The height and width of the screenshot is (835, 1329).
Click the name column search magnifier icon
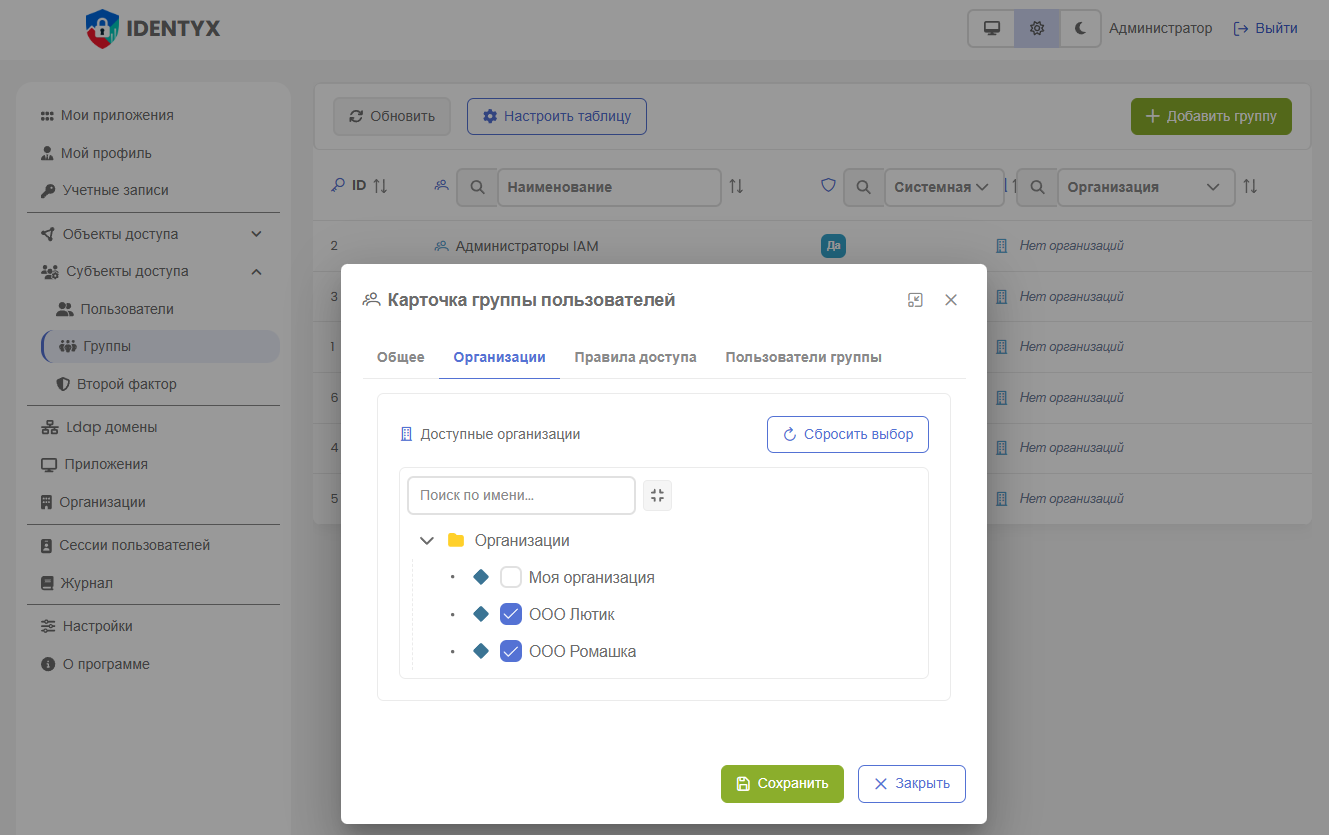(x=478, y=187)
